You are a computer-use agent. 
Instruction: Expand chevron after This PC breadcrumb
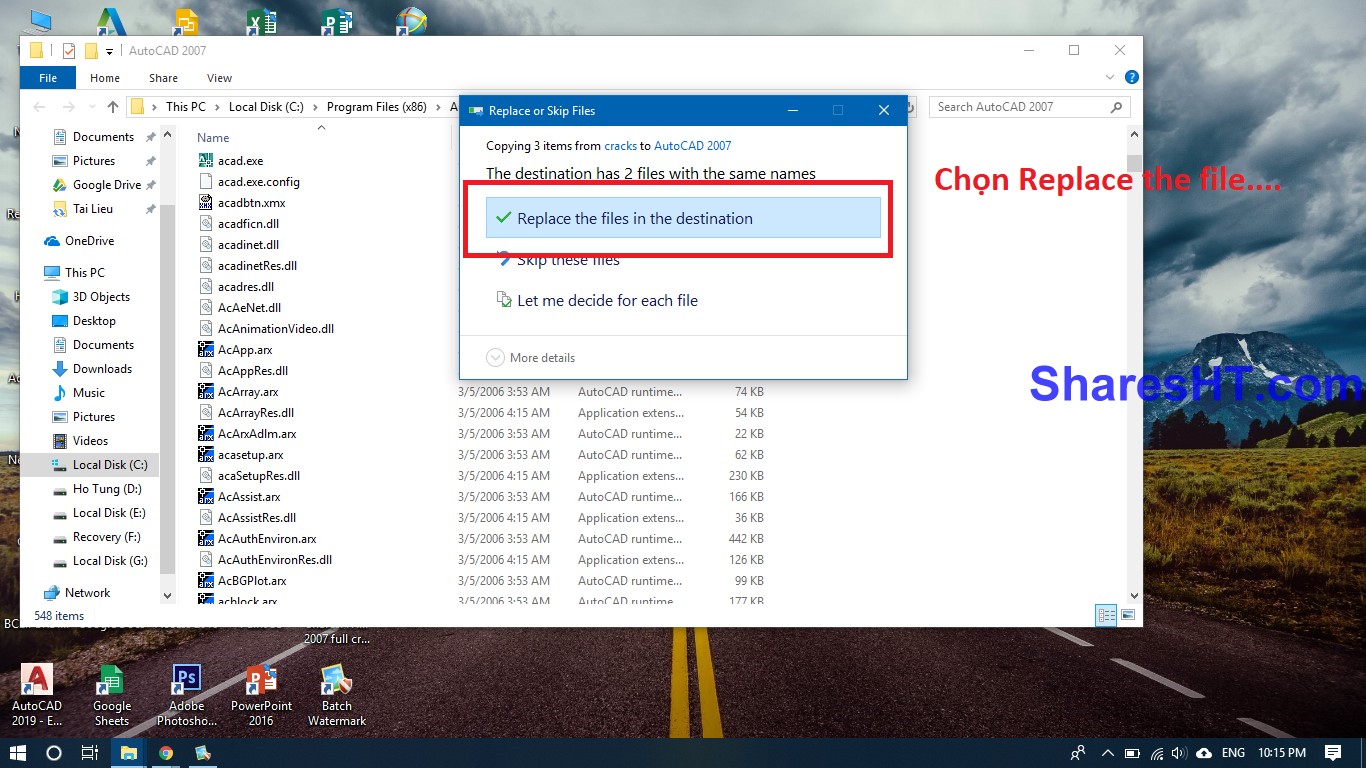tap(217, 107)
